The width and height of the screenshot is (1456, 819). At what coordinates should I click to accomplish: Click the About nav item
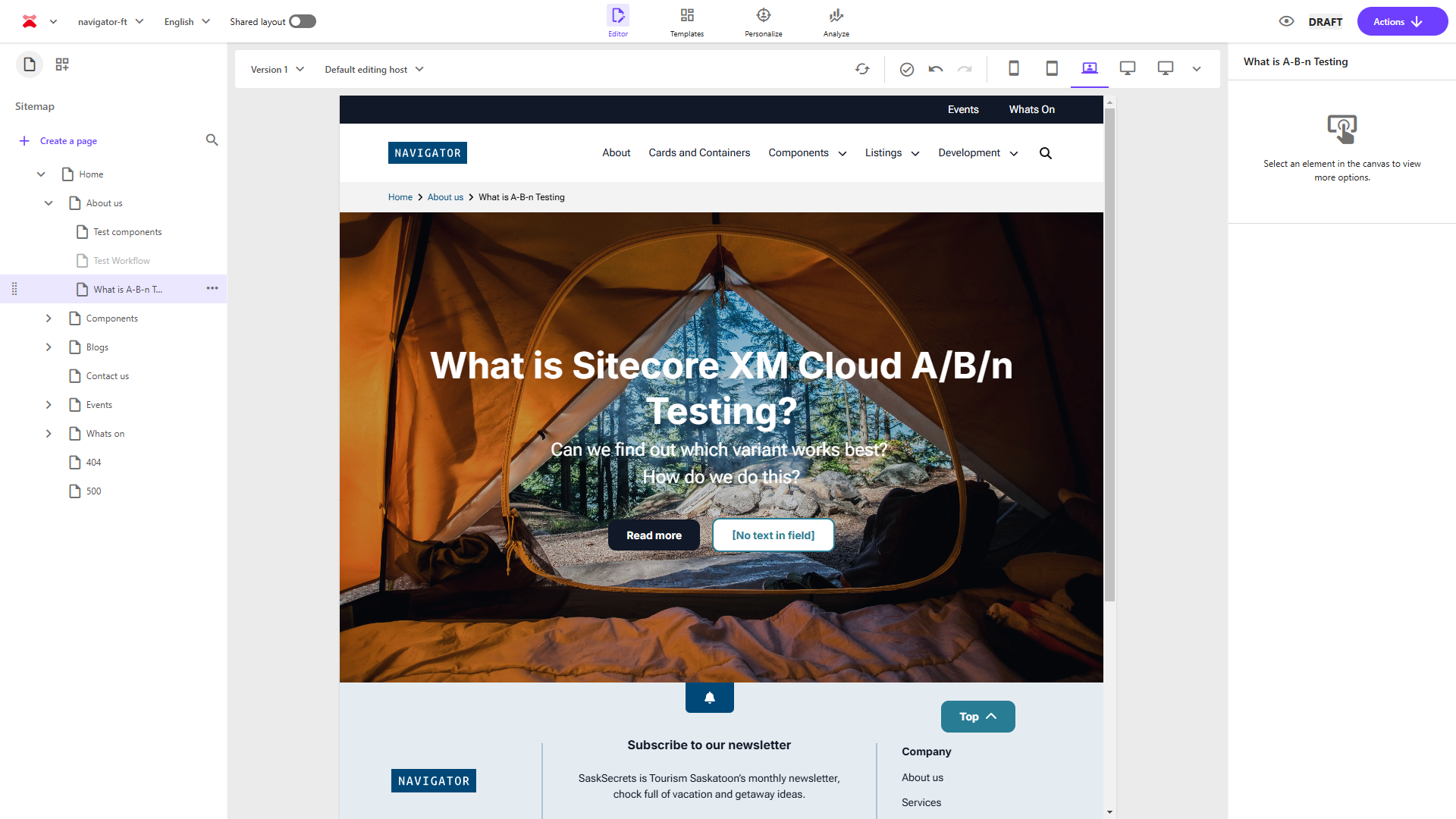pyautogui.click(x=617, y=152)
